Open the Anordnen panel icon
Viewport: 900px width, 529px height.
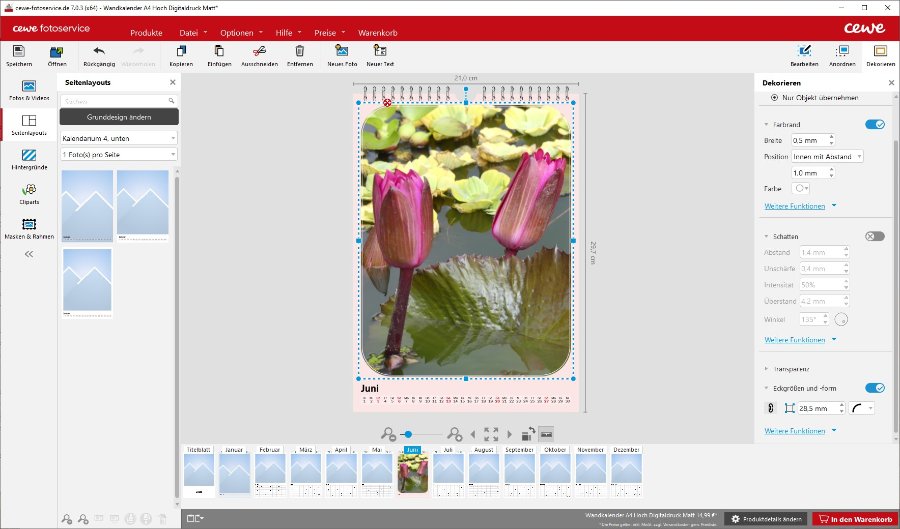[842, 50]
